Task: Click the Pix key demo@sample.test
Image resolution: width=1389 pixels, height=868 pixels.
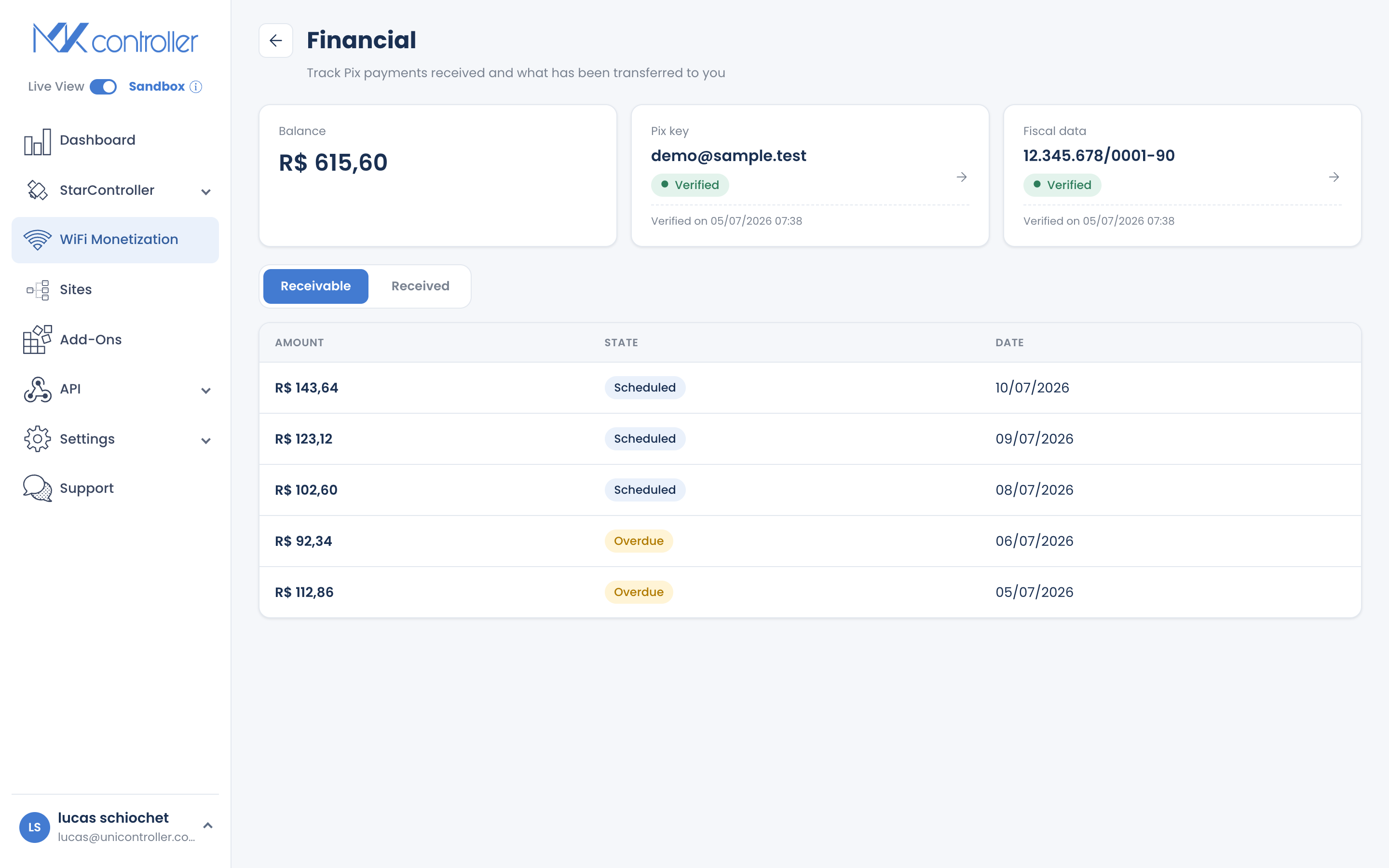Action: point(728,156)
